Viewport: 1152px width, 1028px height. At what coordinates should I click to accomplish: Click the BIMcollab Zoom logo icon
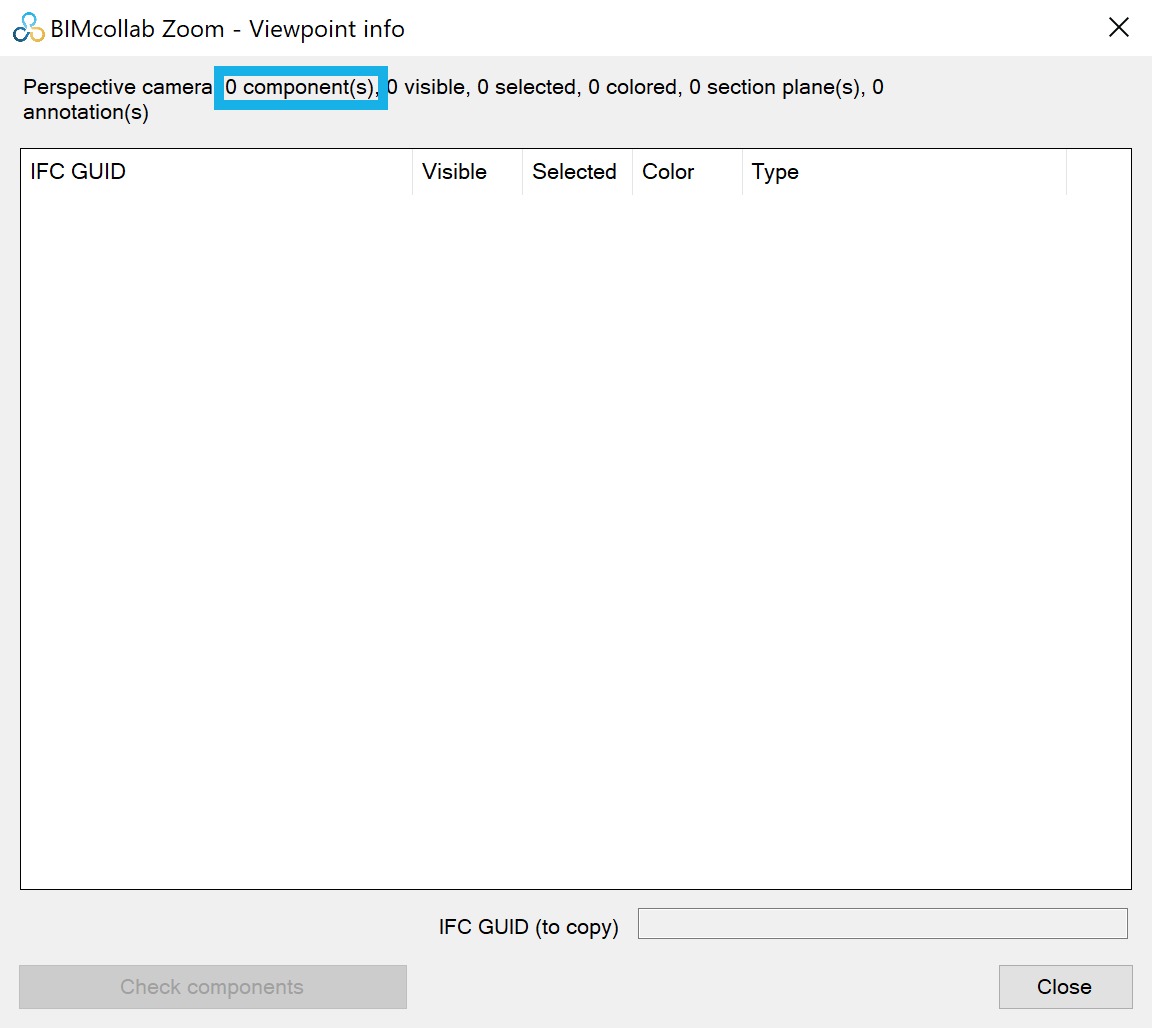click(x=29, y=28)
